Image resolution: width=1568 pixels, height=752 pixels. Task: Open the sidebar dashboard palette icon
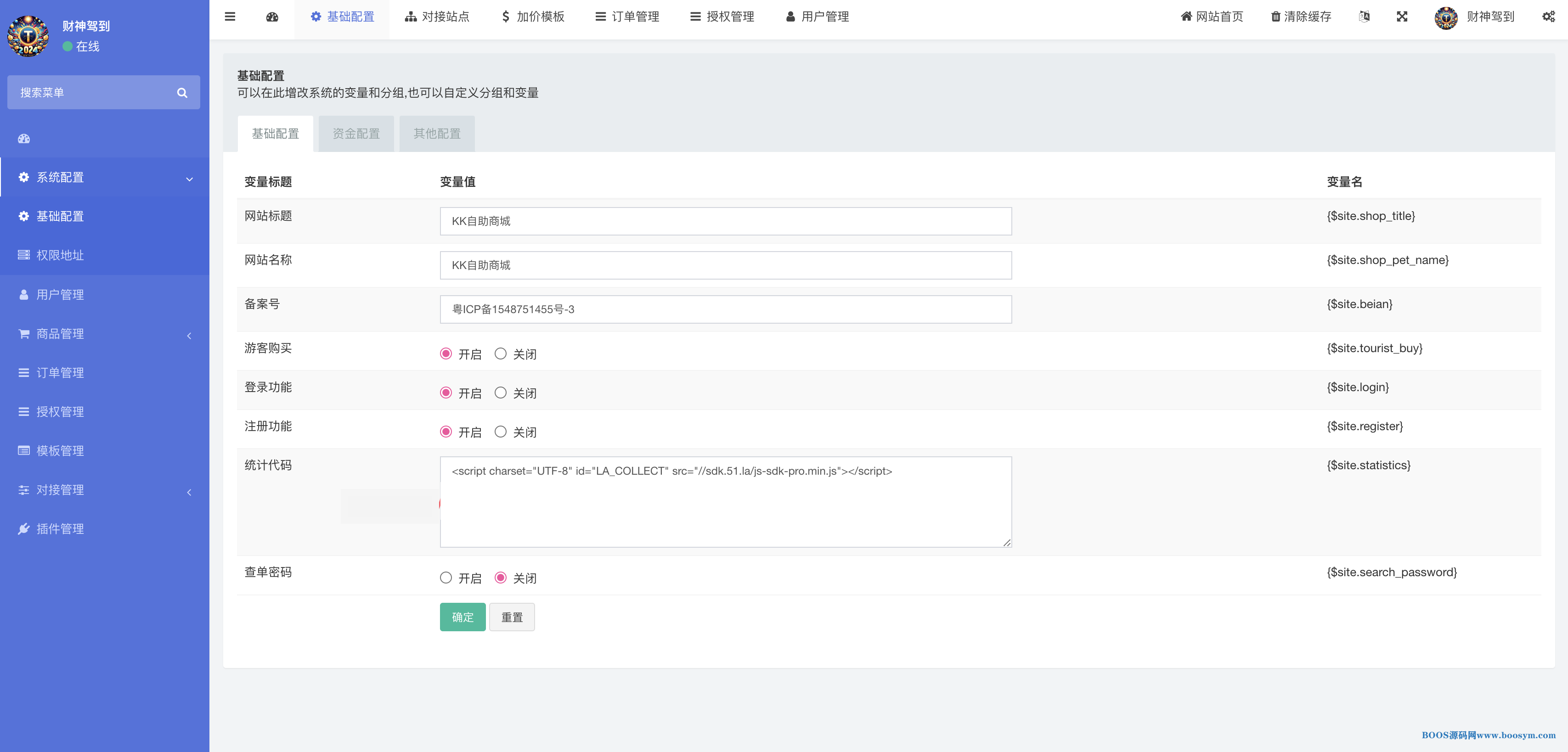click(24, 139)
